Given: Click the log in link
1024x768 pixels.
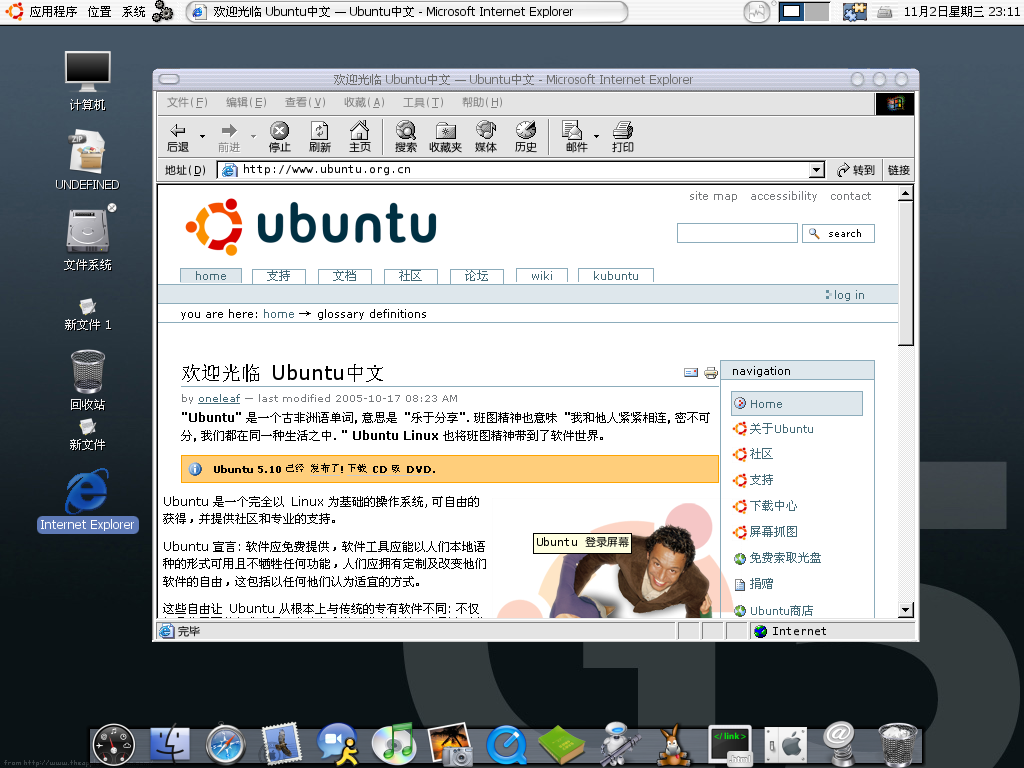Looking at the screenshot, I should point(849,295).
